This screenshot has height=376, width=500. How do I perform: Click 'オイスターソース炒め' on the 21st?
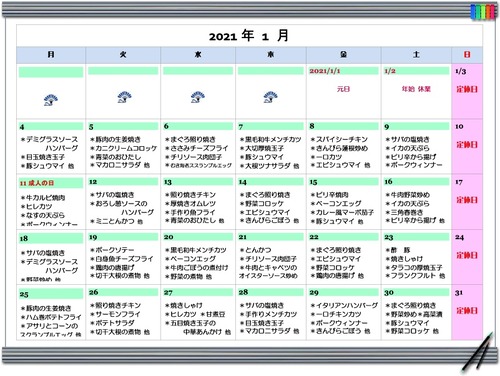[x=268, y=276]
